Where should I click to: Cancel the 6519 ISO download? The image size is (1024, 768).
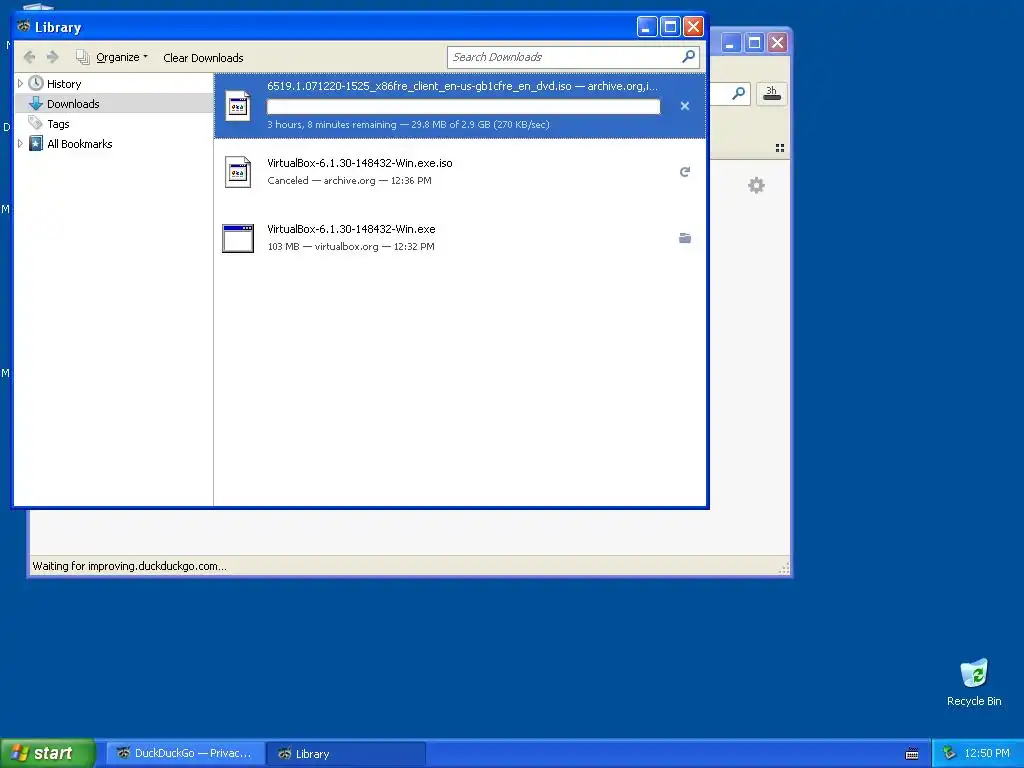(x=684, y=106)
